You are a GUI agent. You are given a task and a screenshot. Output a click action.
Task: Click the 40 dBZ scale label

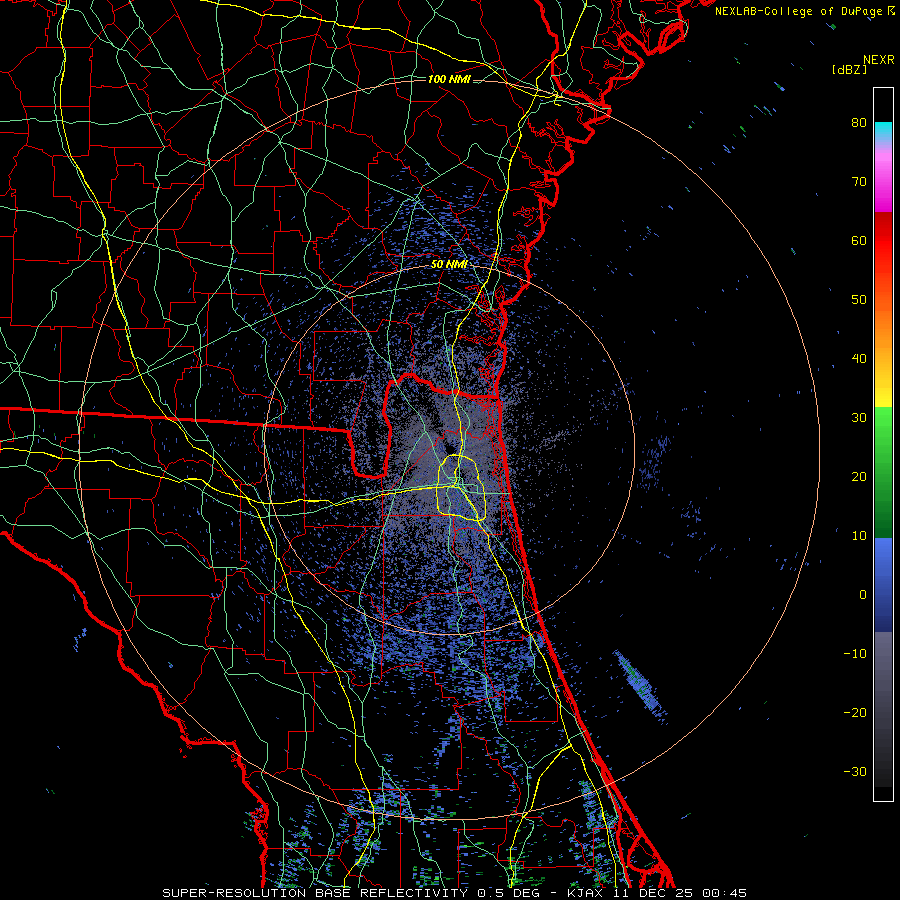[x=859, y=359]
